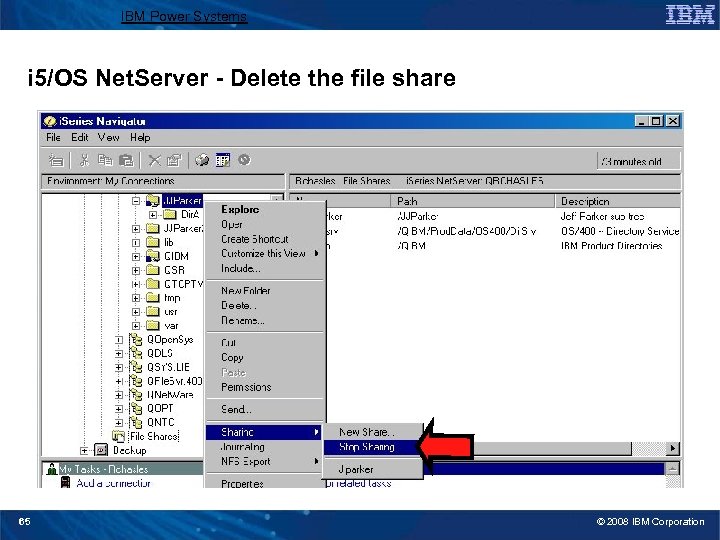720x540 pixels.
Task: Select the JJParker folder icon
Action: point(152,201)
